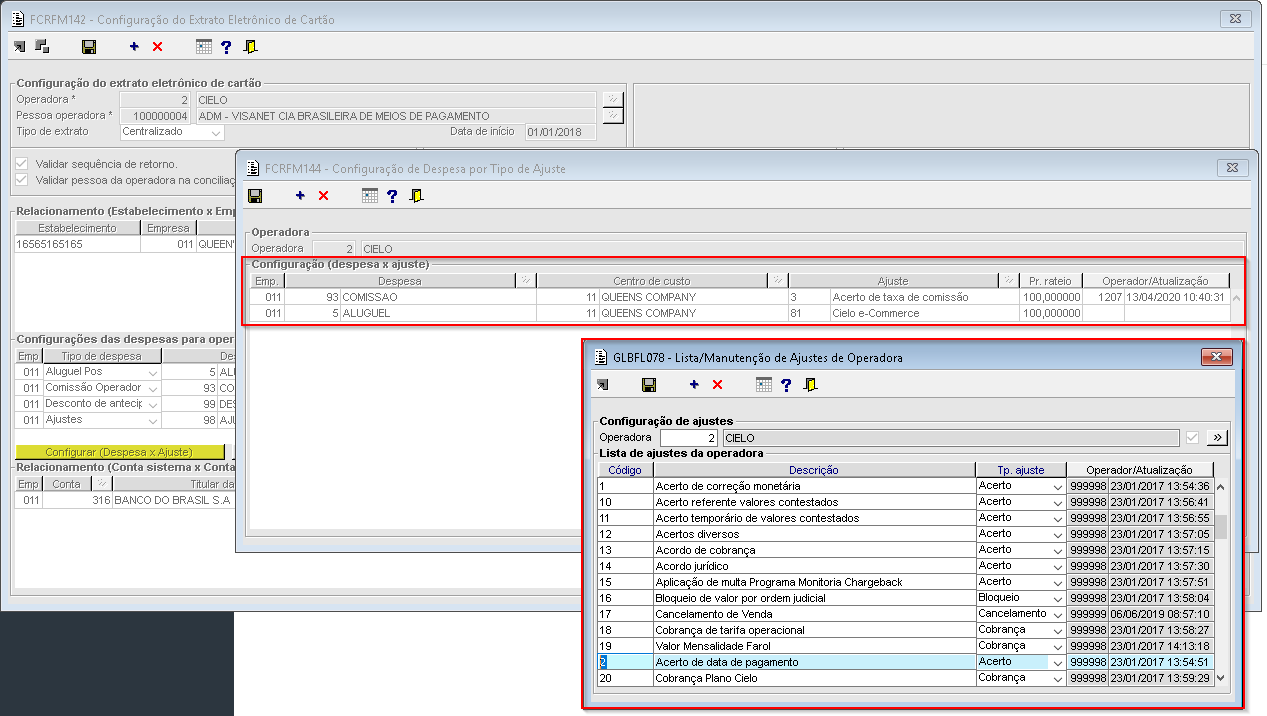1267x716 pixels.
Task: Click the help question mark in FCRFM142 toolbar
Action: click(226, 46)
